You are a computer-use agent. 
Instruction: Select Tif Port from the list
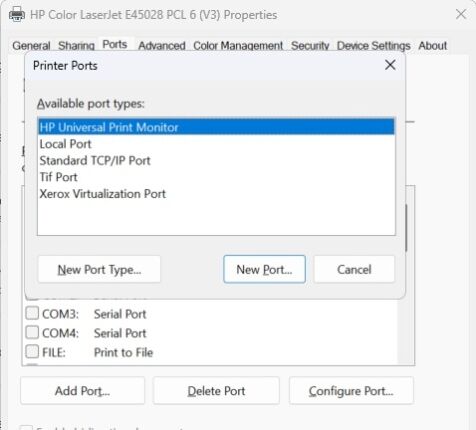tap(216, 177)
